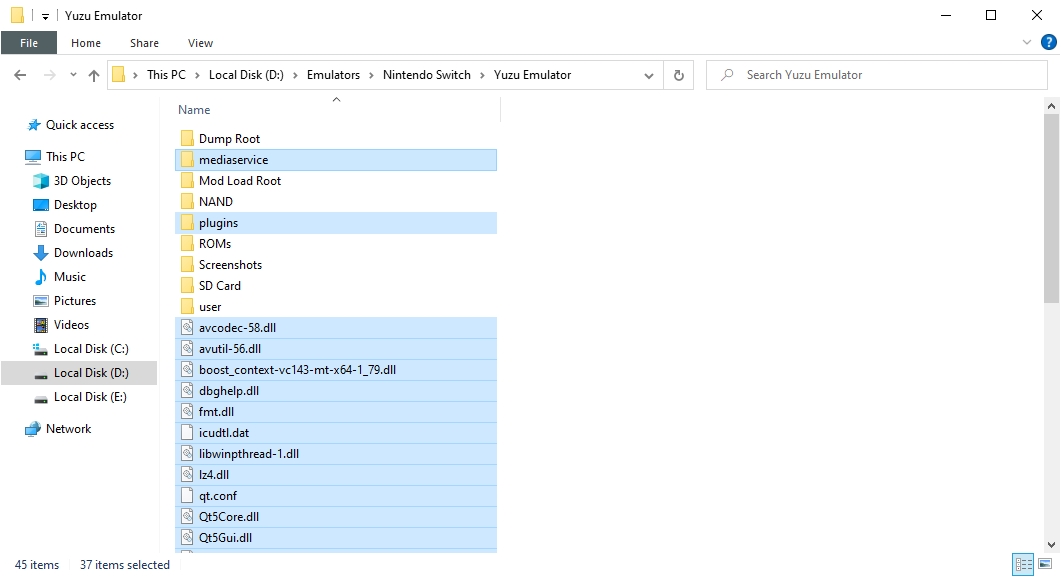
Task: Select fmt.dll file icon
Action: pyautogui.click(x=187, y=411)
